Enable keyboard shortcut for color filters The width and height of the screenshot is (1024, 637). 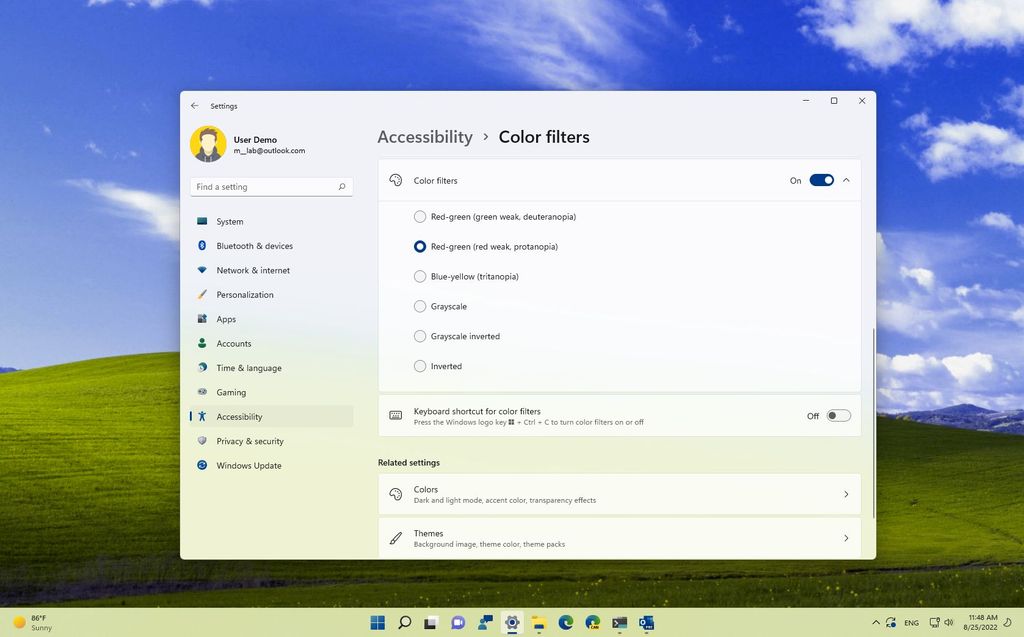[x=838, y=415]
